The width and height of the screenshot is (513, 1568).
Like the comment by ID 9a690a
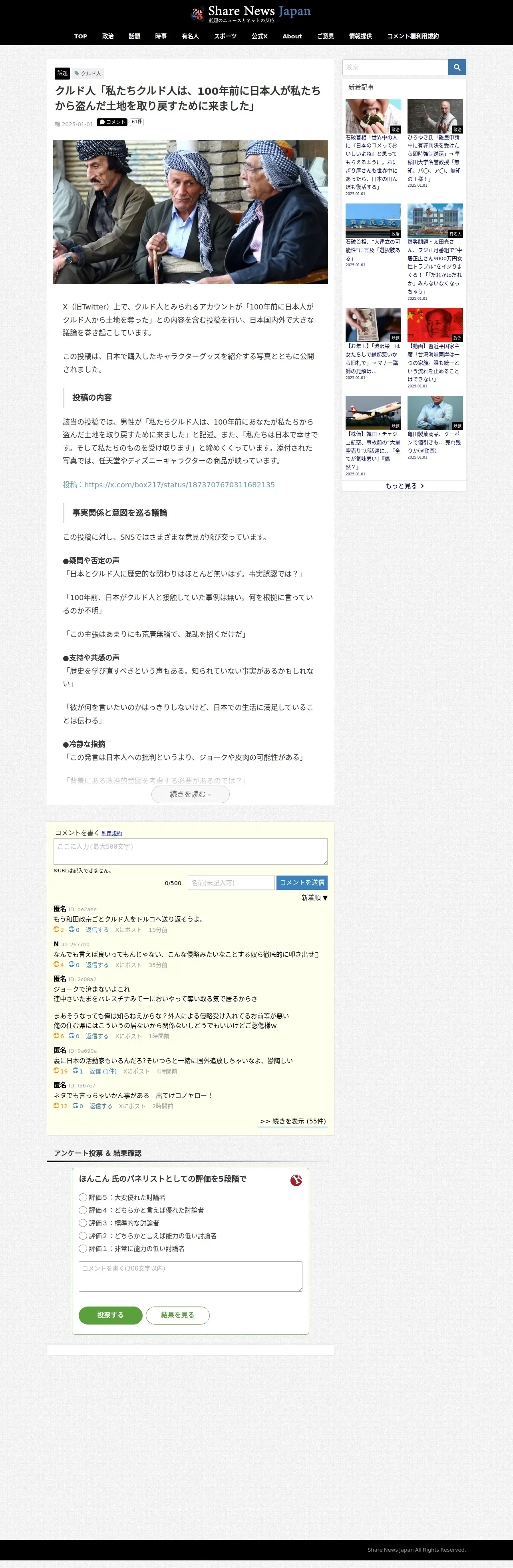pyautogui.click(x=57, y=1071)
